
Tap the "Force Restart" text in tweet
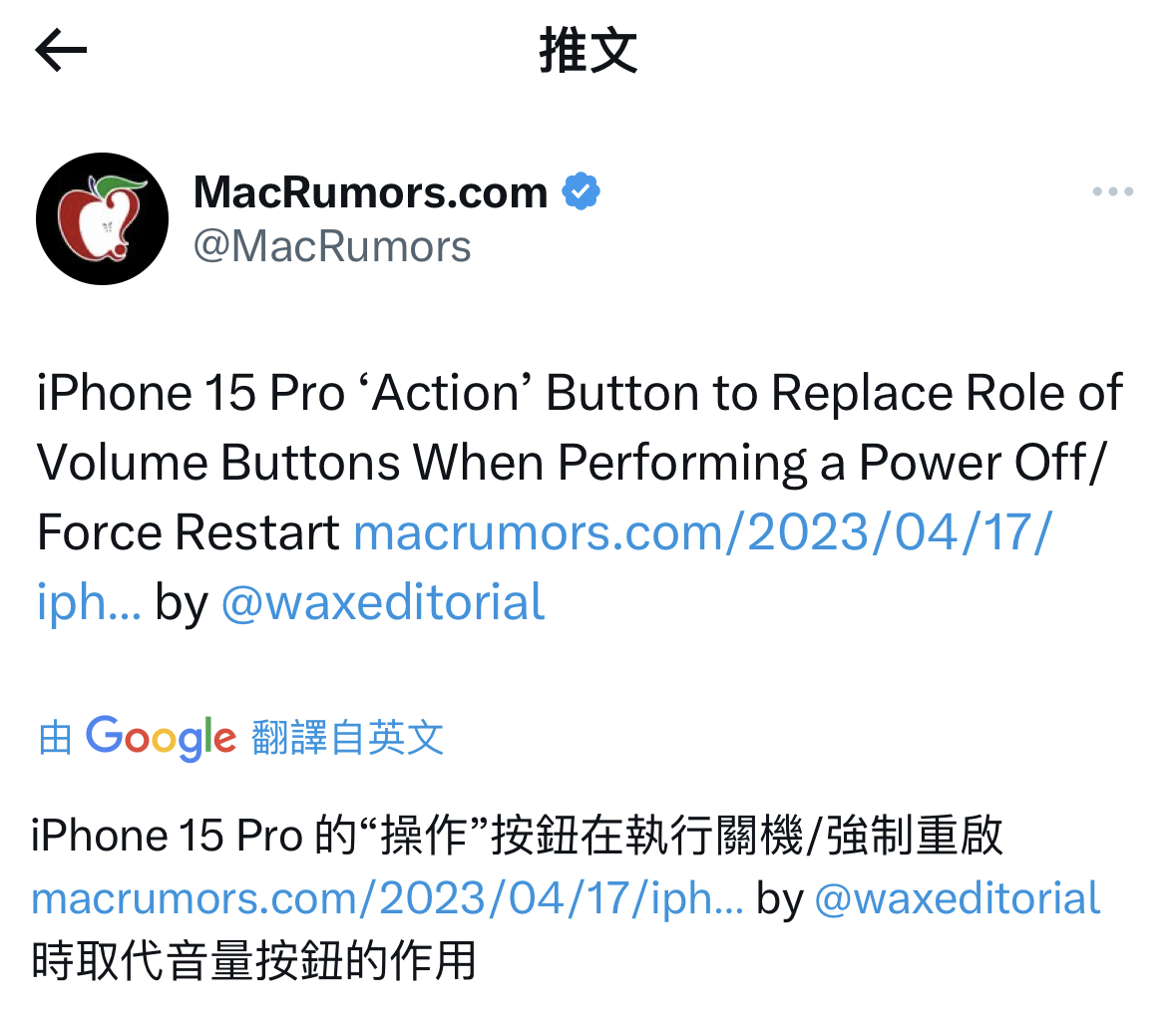[x=189, y=532]
